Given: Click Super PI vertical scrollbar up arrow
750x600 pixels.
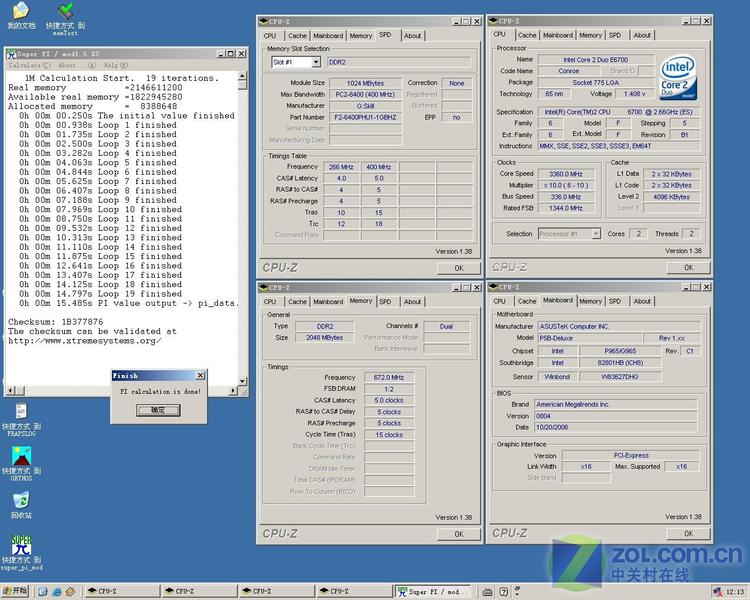Looking at the screenshot, I should click(243, 76).
